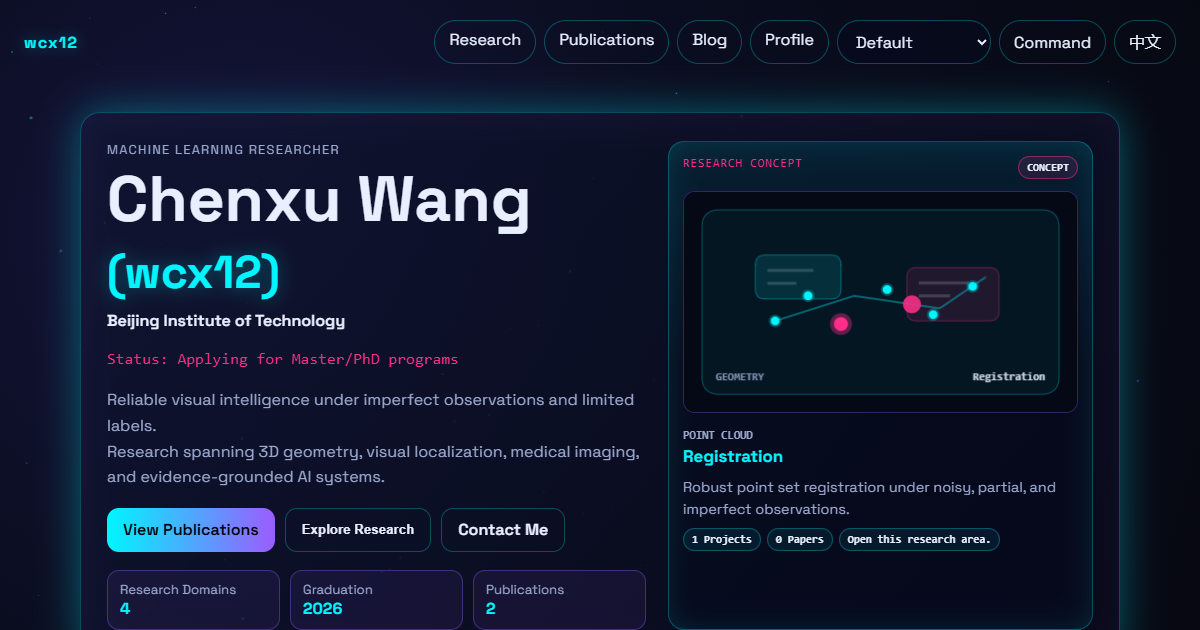Viewport: 1200px width, 630px height.
Task: Expand the Default theme dropdown
Action: coord(914,42)
